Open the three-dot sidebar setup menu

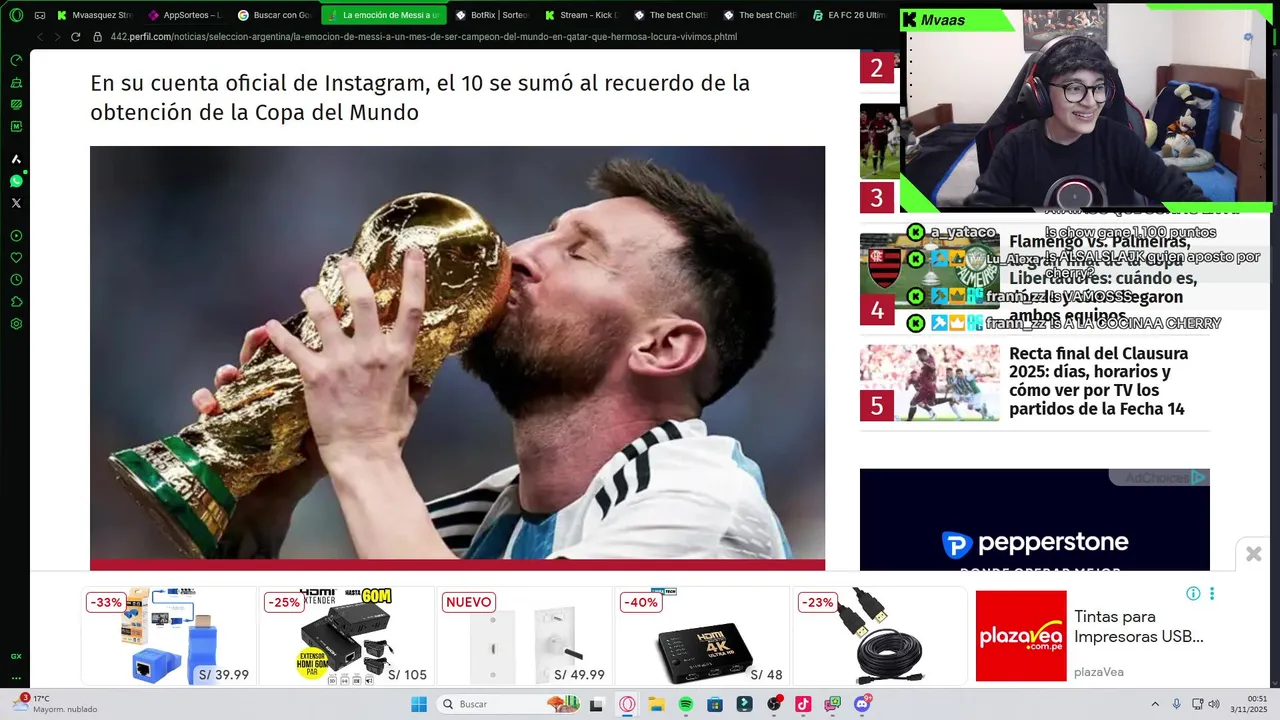coord(16,678)
